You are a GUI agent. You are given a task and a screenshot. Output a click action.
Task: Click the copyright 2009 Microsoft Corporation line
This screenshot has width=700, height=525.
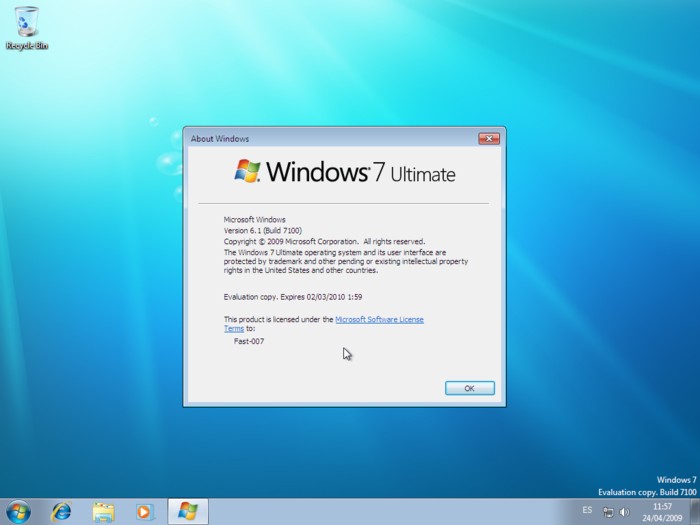324,242
